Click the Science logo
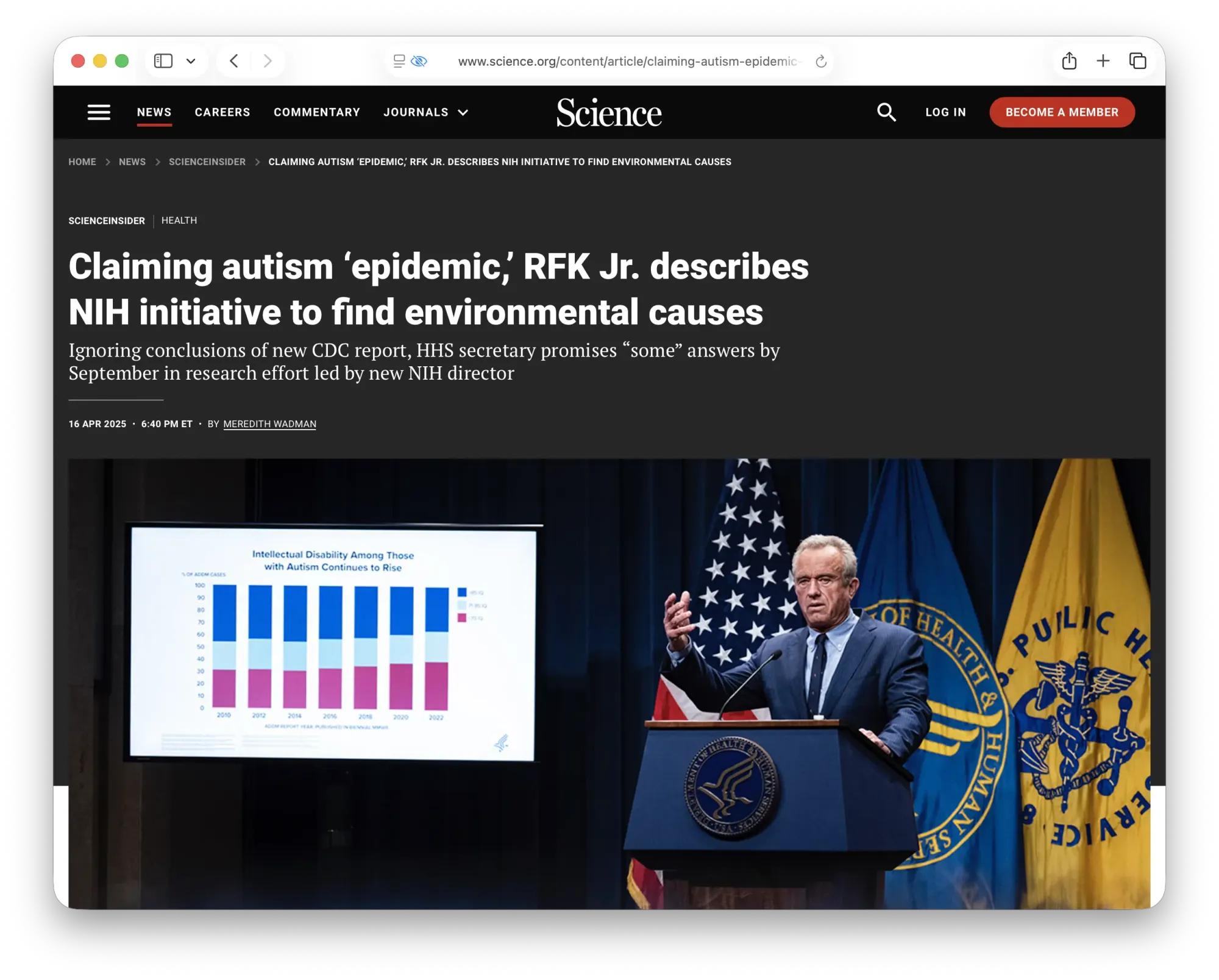This screenshot has height=980, width=1219. [x=609, y=113]
